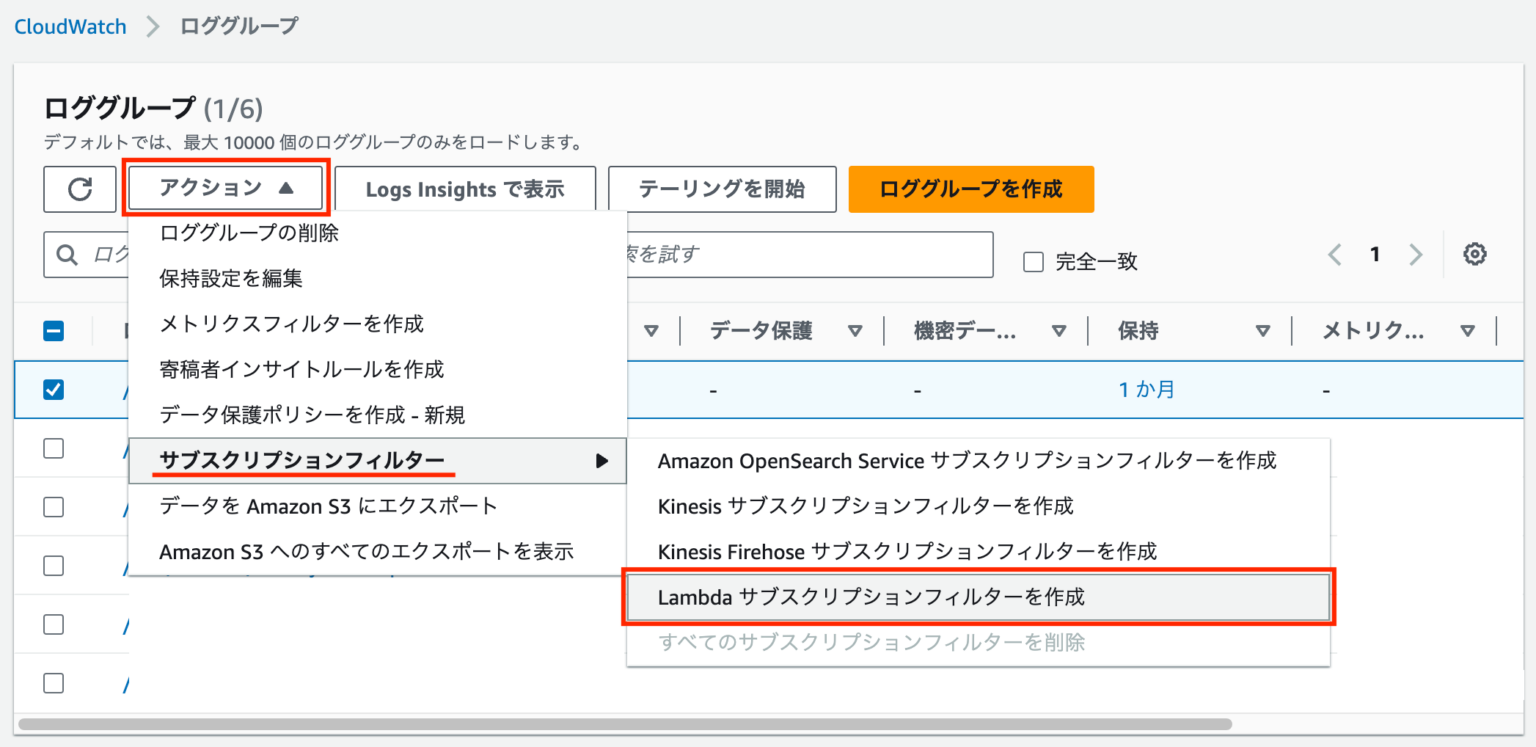This screenshot has height=747, width=1536.
Task: Collapse the アクション dropdown menu
Action: [x=225, y=189]
